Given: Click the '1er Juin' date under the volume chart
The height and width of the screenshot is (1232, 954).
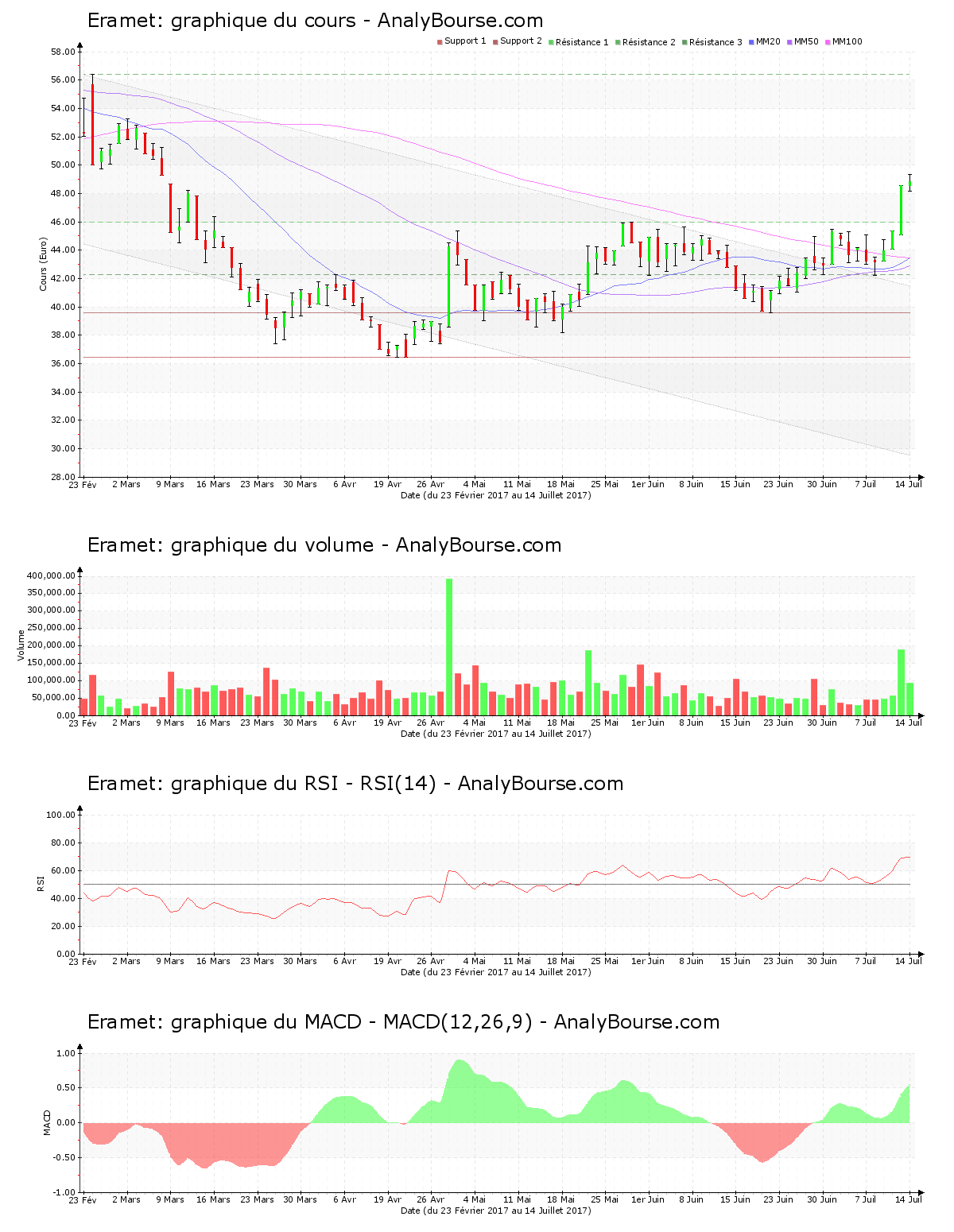Looking at the screenshot, I should coord(648,723).
